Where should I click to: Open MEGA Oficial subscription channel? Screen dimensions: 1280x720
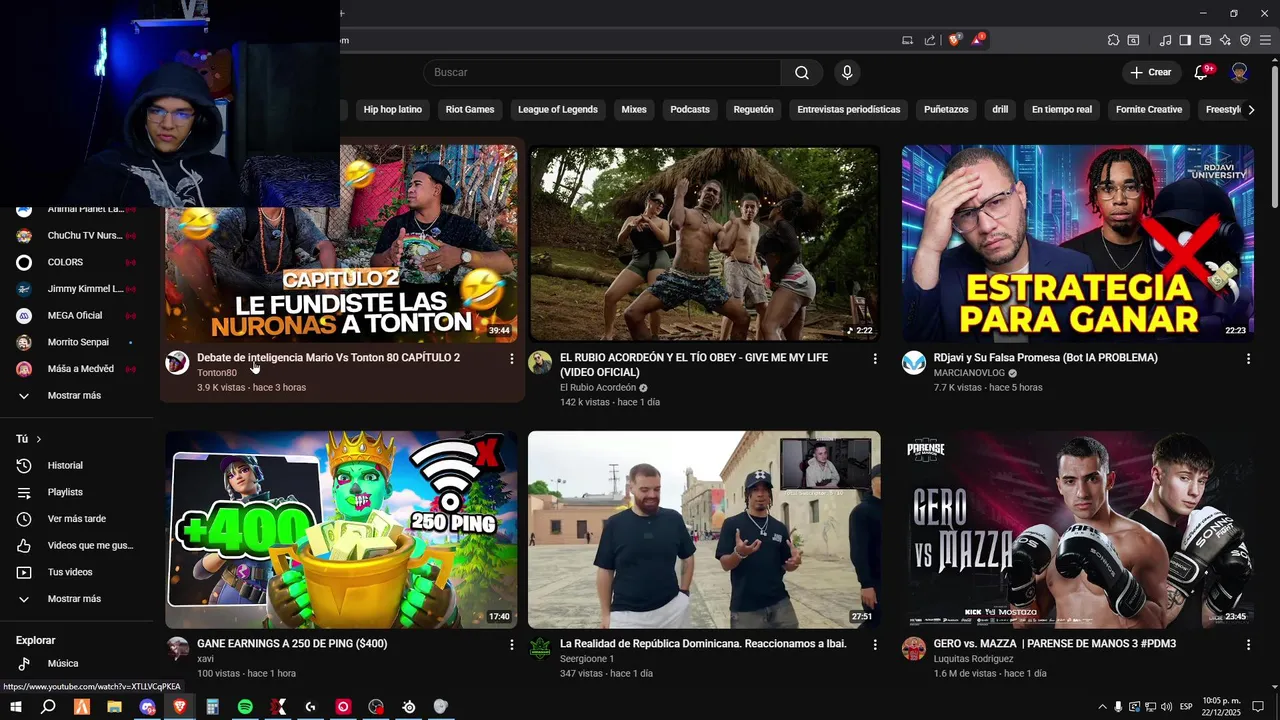click(76, 315)
